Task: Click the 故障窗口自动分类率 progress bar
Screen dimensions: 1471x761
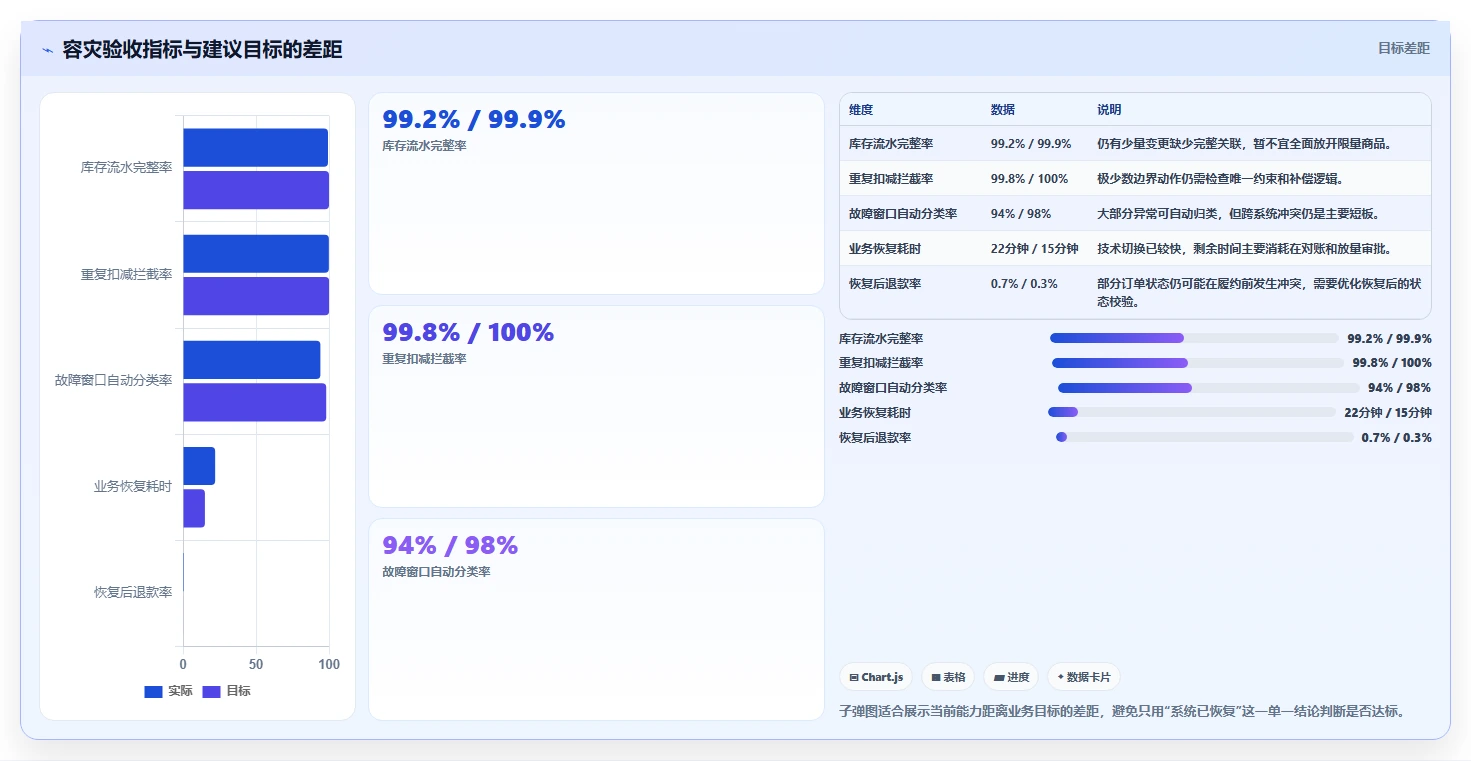Action: click(1208, 388)
